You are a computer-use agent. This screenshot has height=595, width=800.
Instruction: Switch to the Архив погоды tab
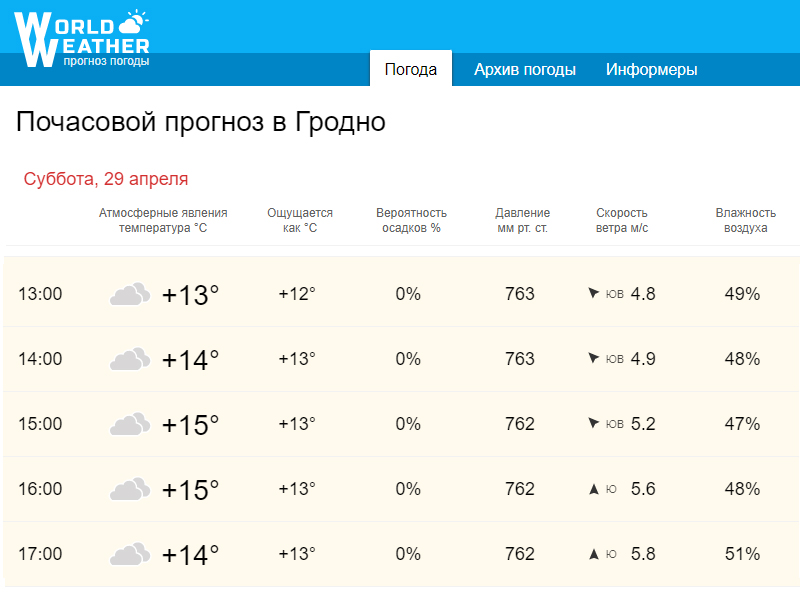[x=525, y=70]
